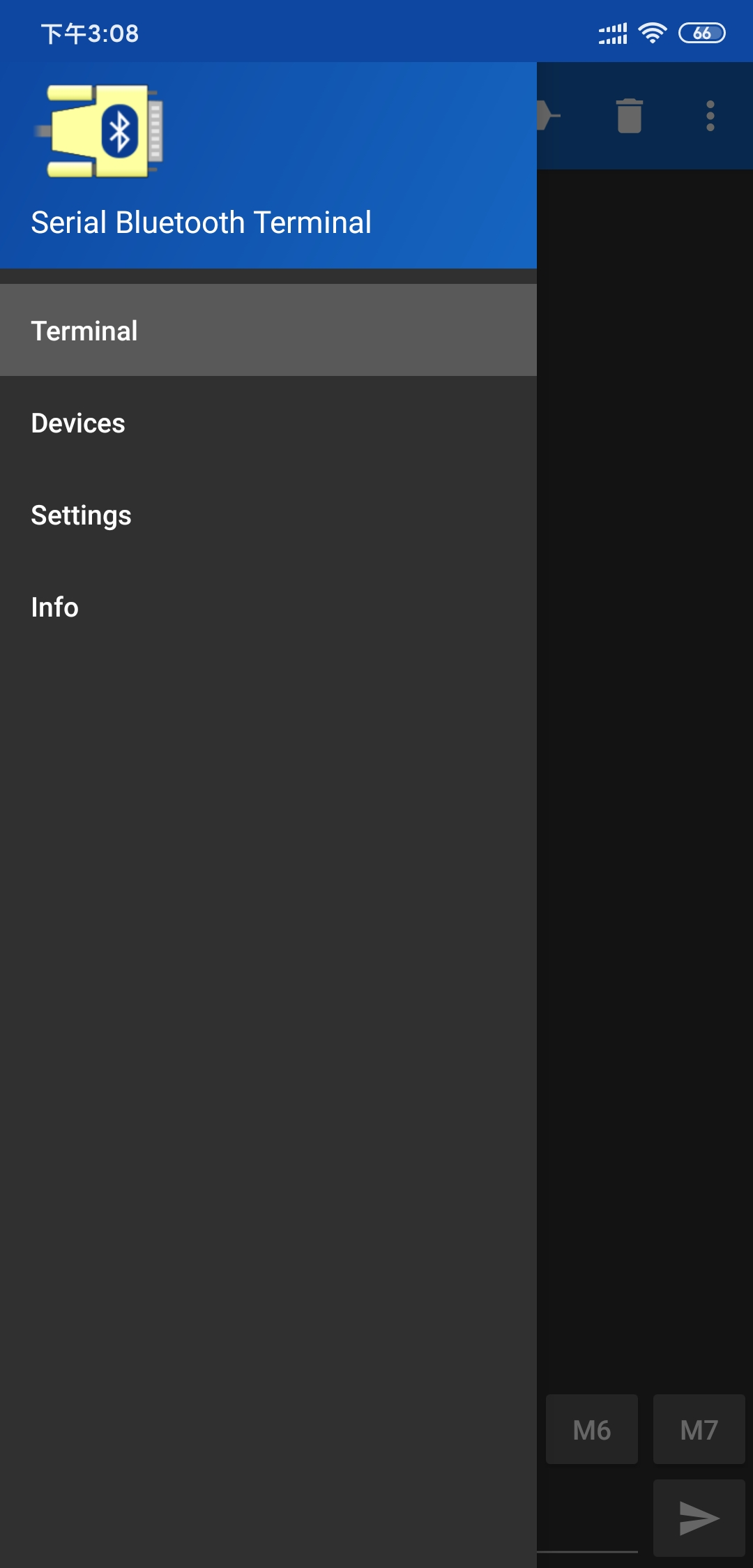The image size is (753, 1568).
Task: Tap the cellular signal strength icon
Action: (613, 33)
